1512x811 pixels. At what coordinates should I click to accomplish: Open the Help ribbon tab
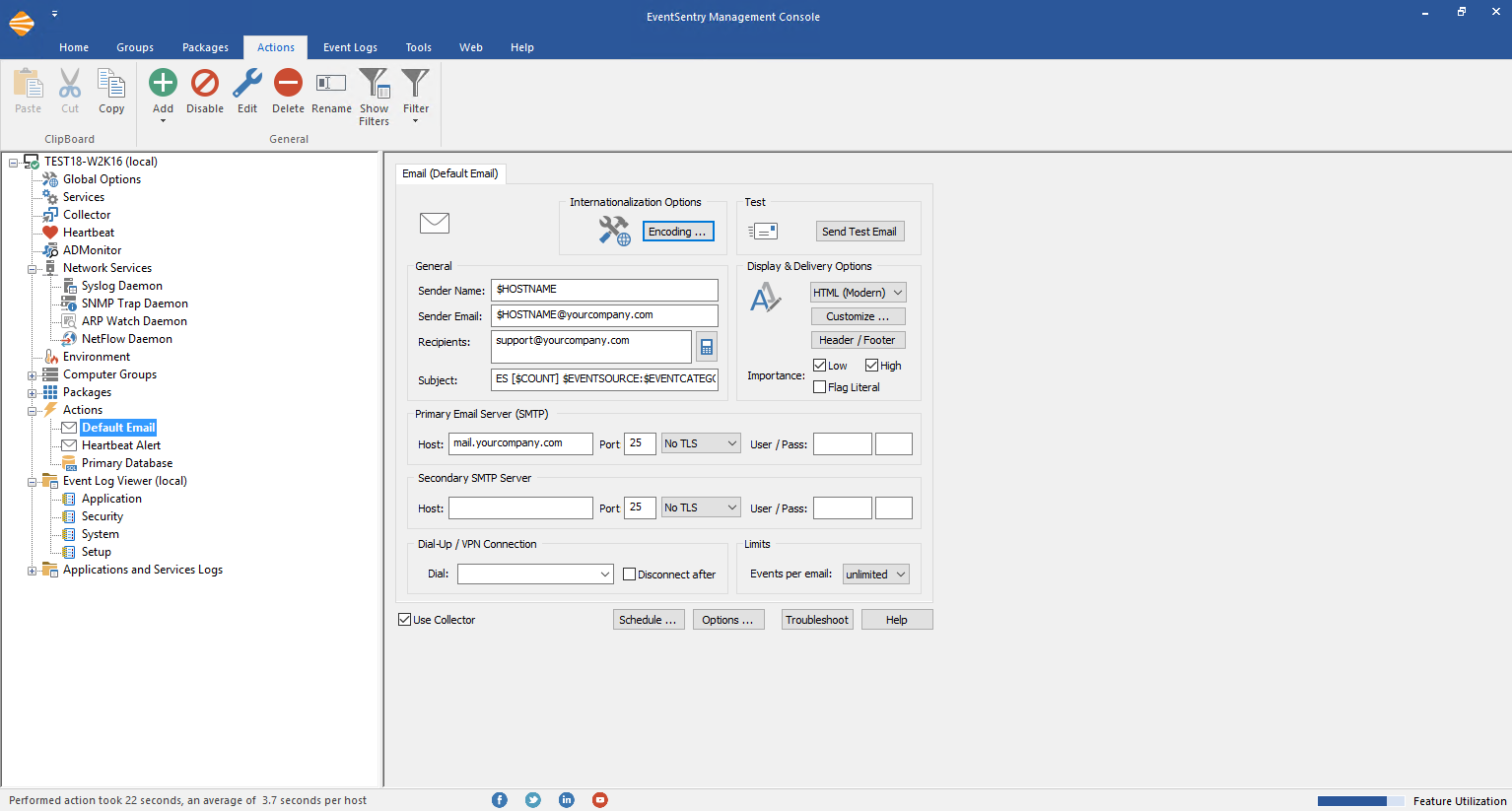point(522,47)
